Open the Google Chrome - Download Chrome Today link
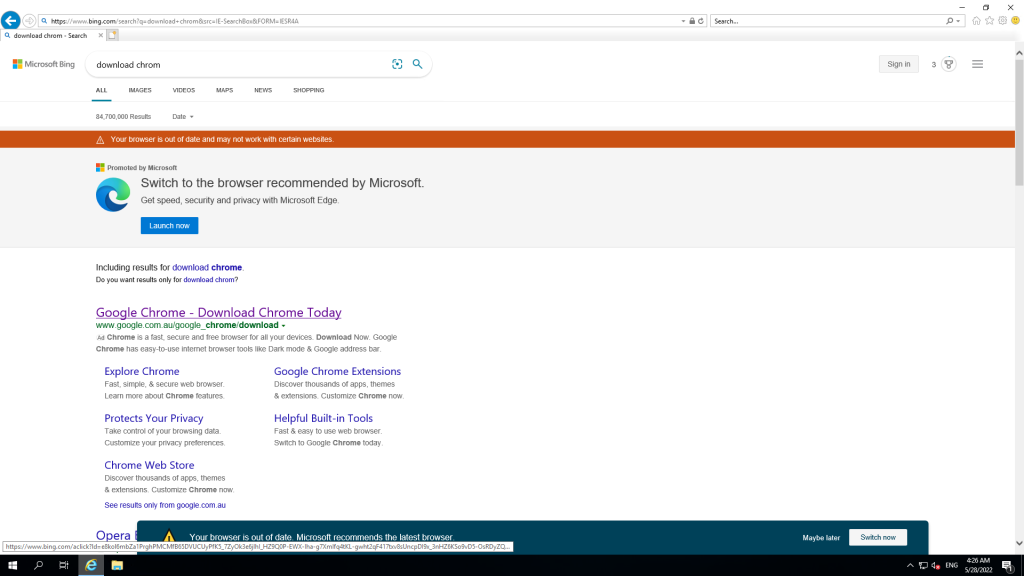This screenshot has width=1024, height=576. click(x=218, y=313)
